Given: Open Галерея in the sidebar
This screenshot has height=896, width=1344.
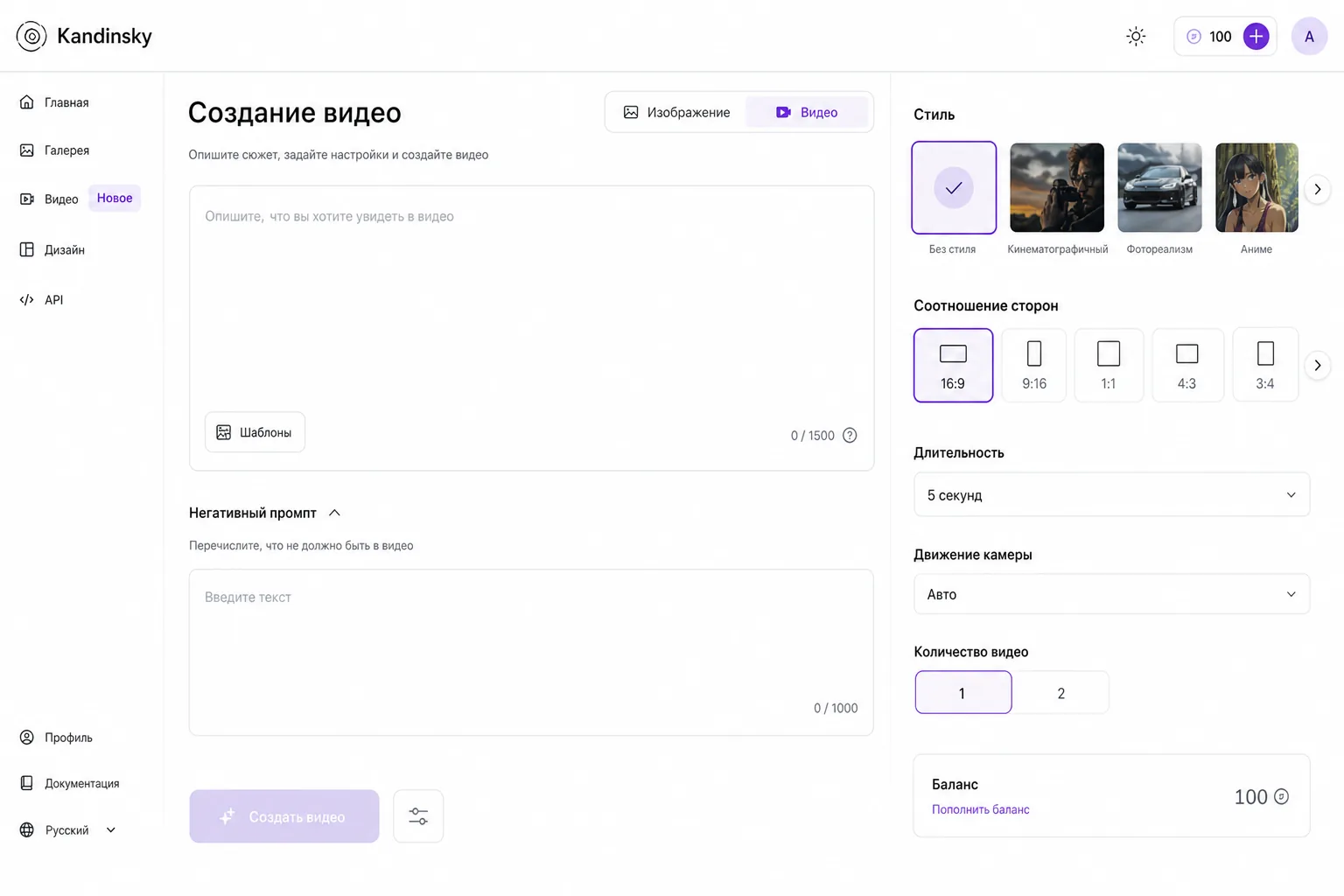Looking at the screenshot, I should click(54, 150).
